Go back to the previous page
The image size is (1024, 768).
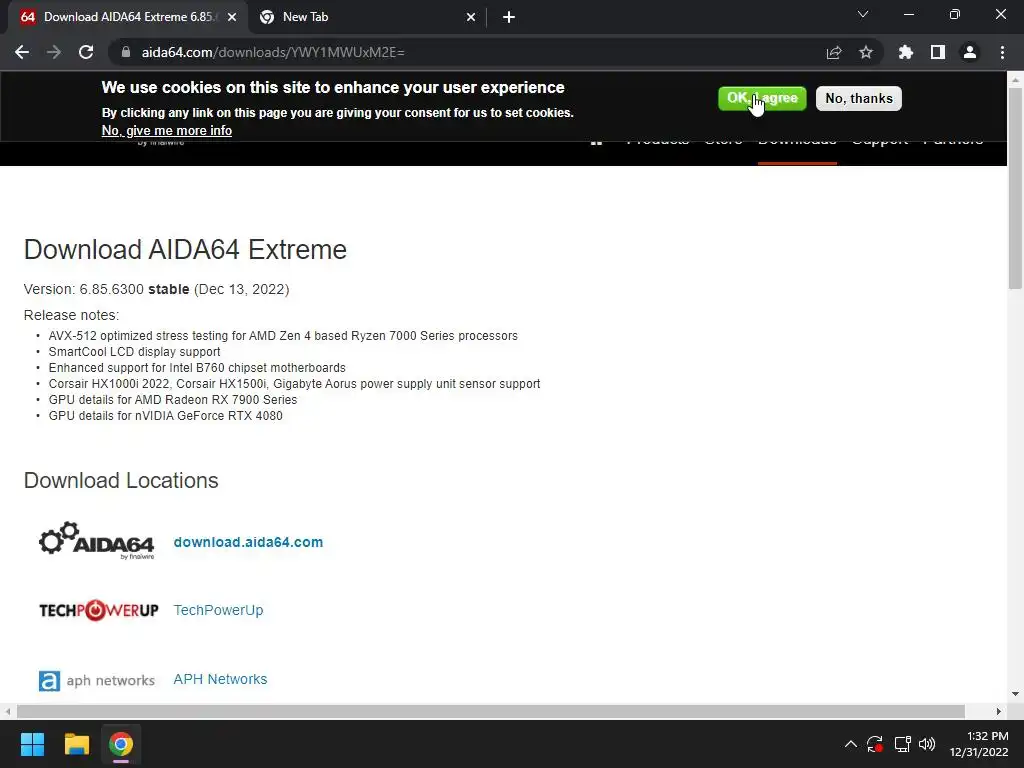22,52
